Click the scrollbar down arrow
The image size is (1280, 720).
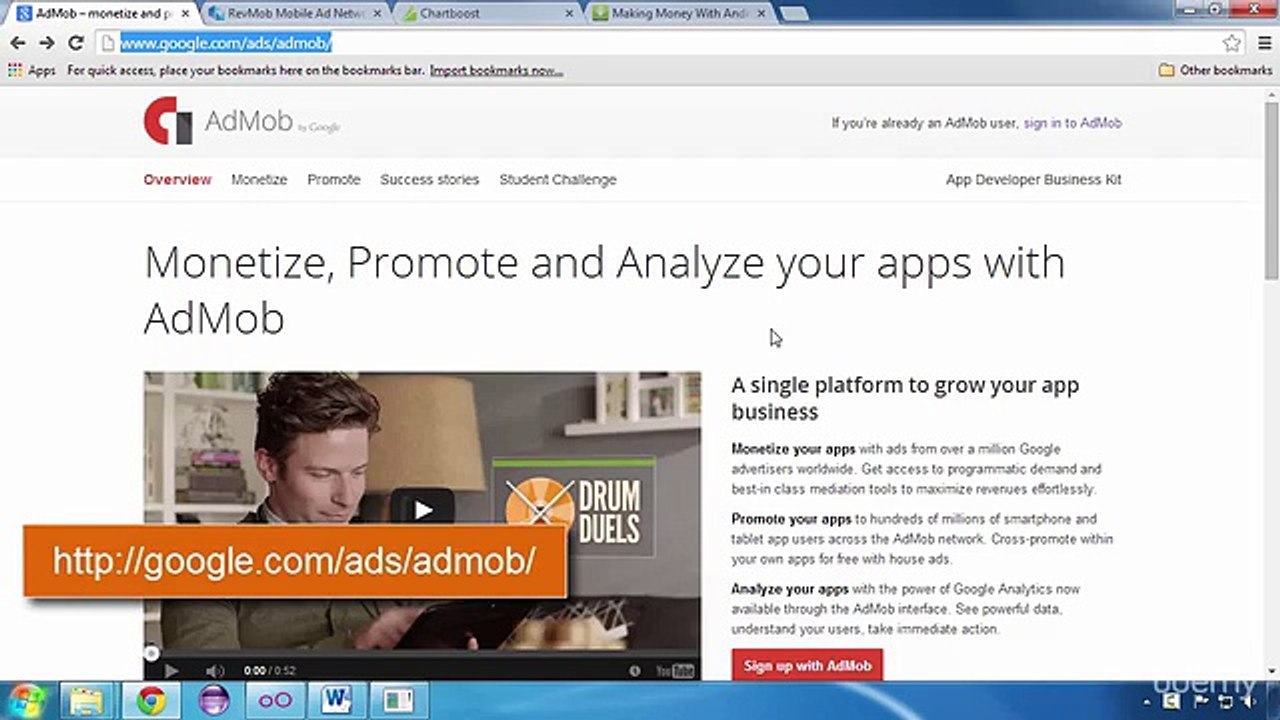click(1271, 671)
